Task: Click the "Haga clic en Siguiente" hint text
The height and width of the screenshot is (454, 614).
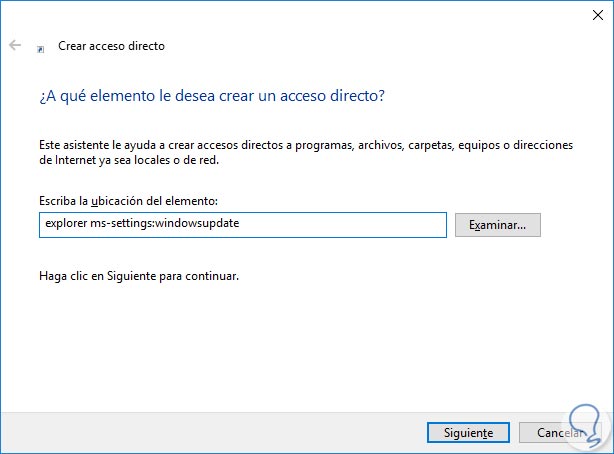Action: pos(140,274)
